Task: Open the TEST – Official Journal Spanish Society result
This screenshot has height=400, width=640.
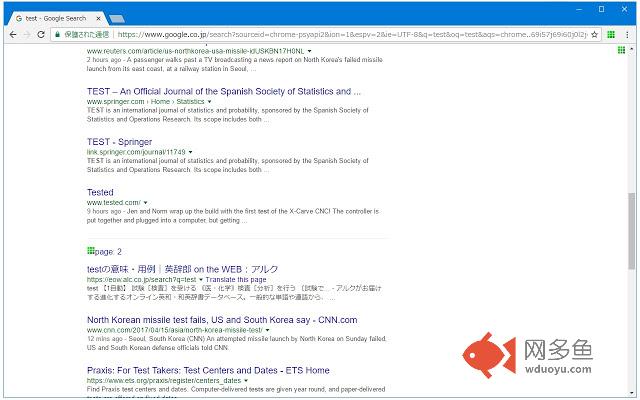Action: [224, 91]
